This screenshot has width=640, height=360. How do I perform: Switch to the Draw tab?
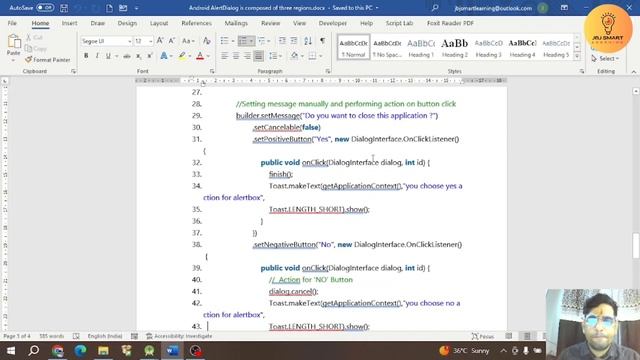click(98, 23)
